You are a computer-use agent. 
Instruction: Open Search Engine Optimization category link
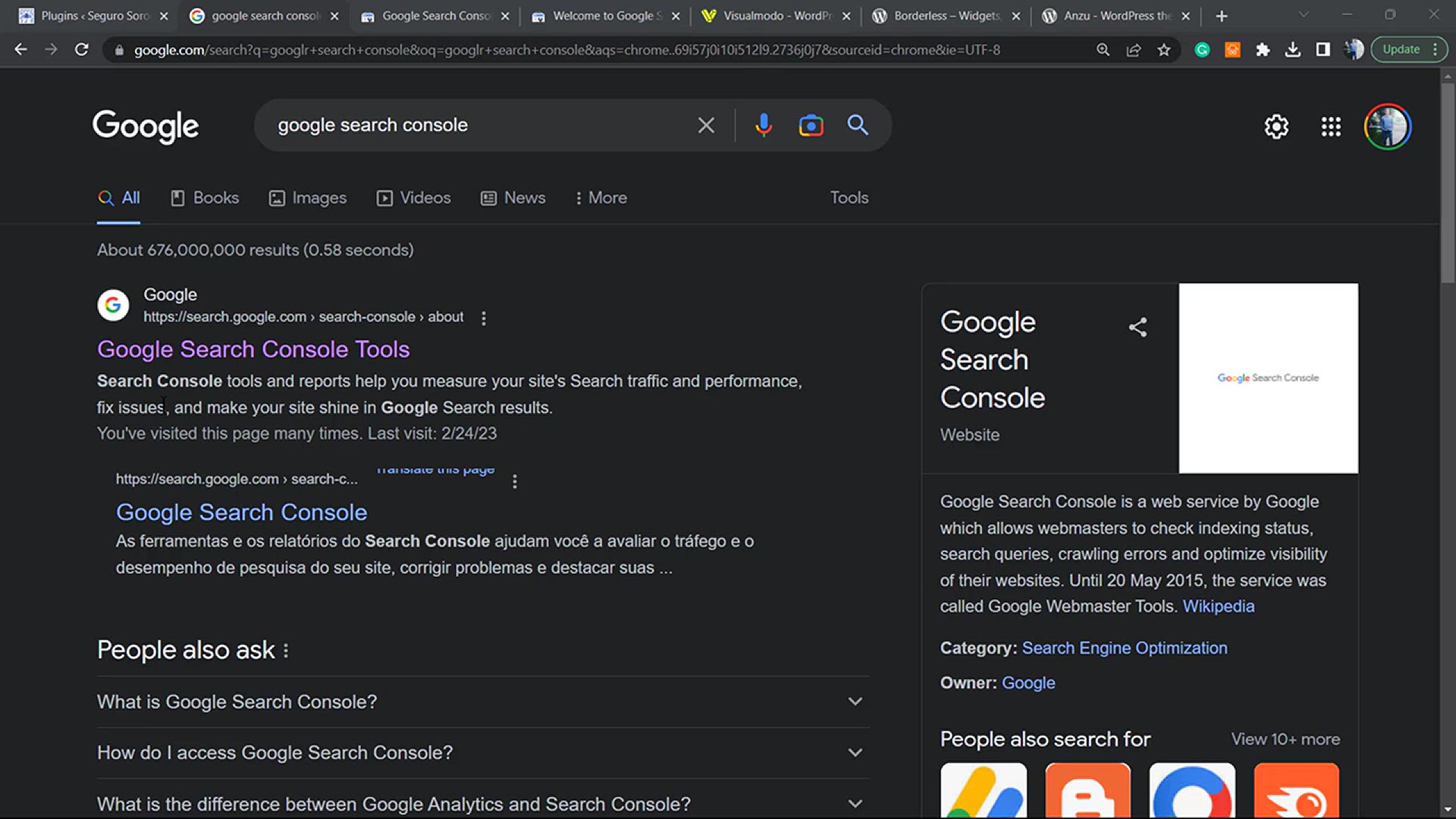tap(1125, 648)
